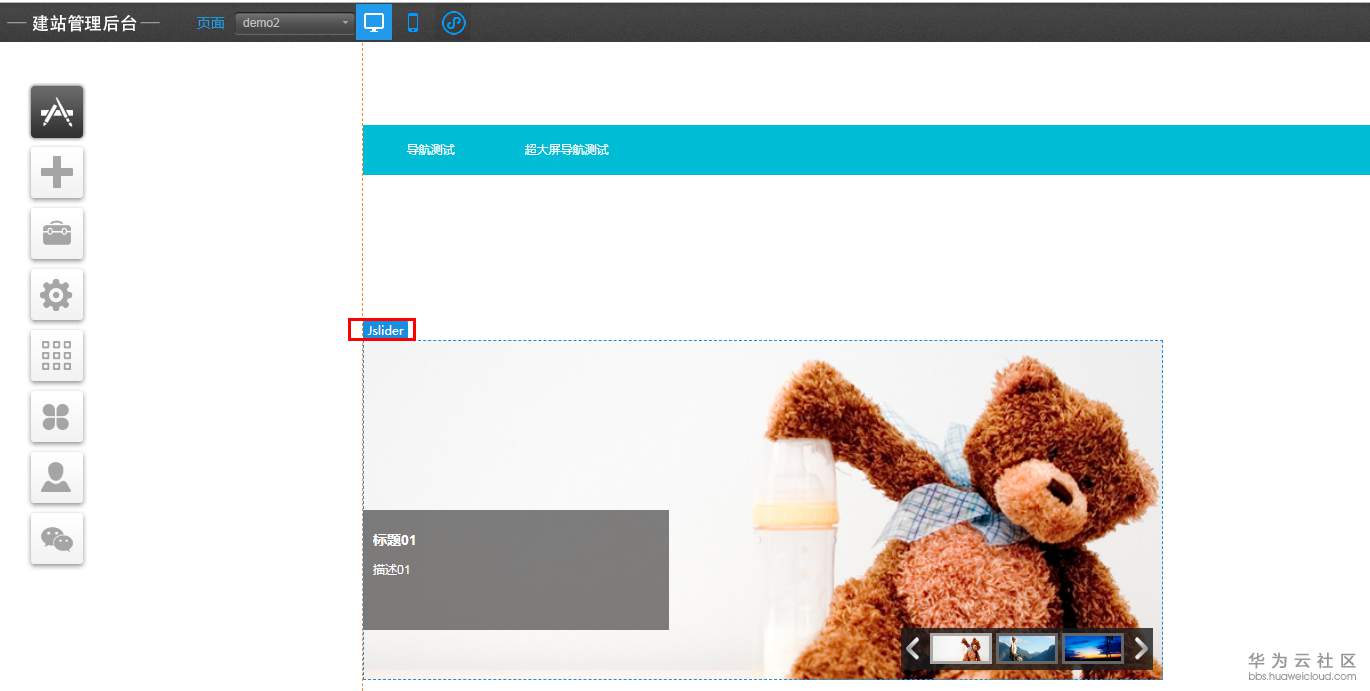Click the plus add-component sidebar icon
The height and width of the screenshot is (691, 1370).
click(x=57, y=172)
